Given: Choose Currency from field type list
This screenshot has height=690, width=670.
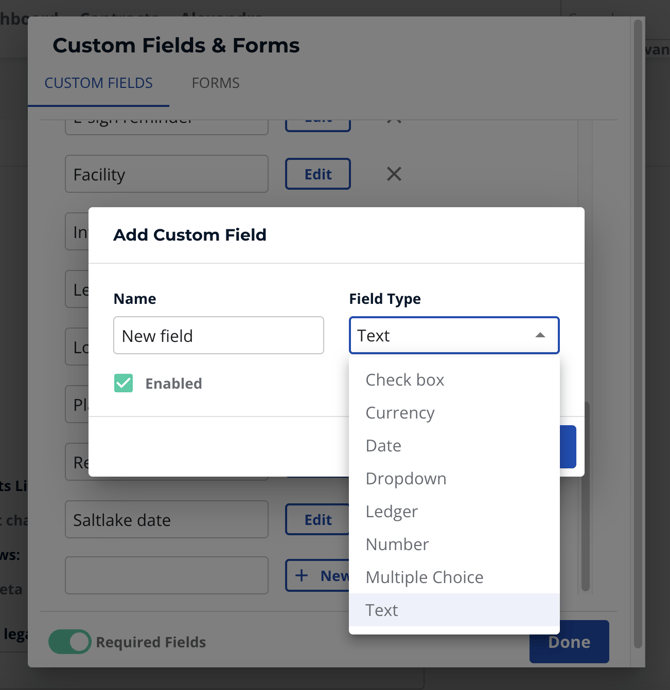Looking at the screenshot, I should tap(400, 413).
